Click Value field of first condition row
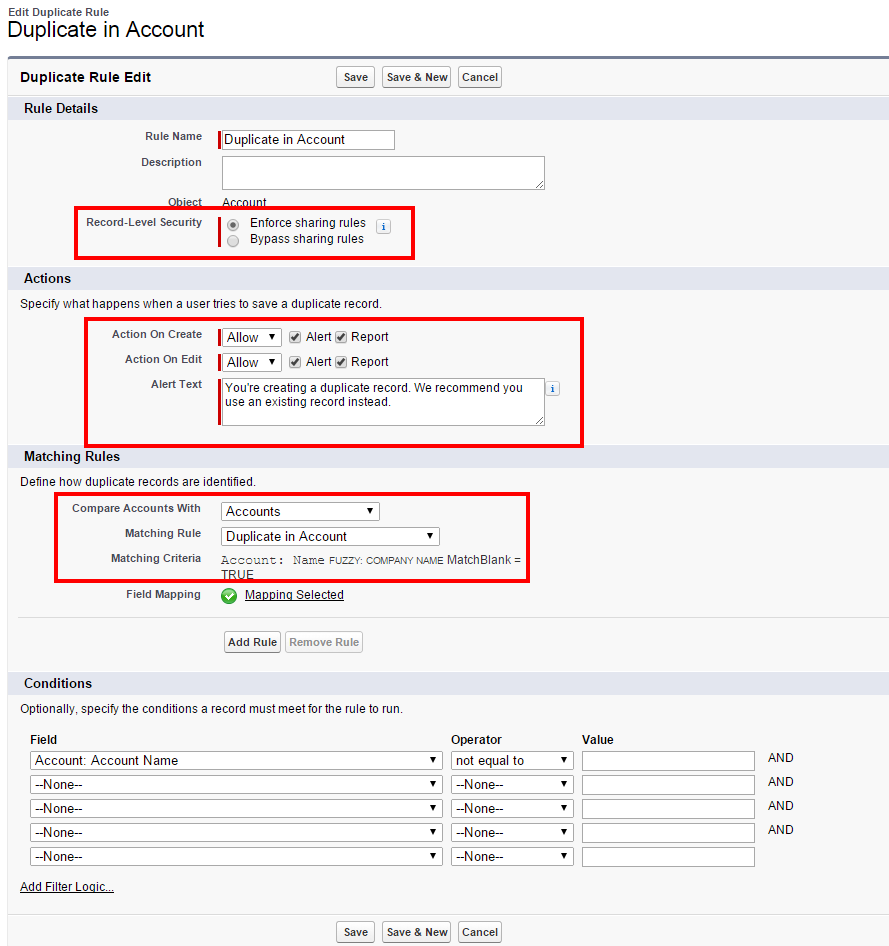This screenshot has width=889, height=946. [668, 761]
